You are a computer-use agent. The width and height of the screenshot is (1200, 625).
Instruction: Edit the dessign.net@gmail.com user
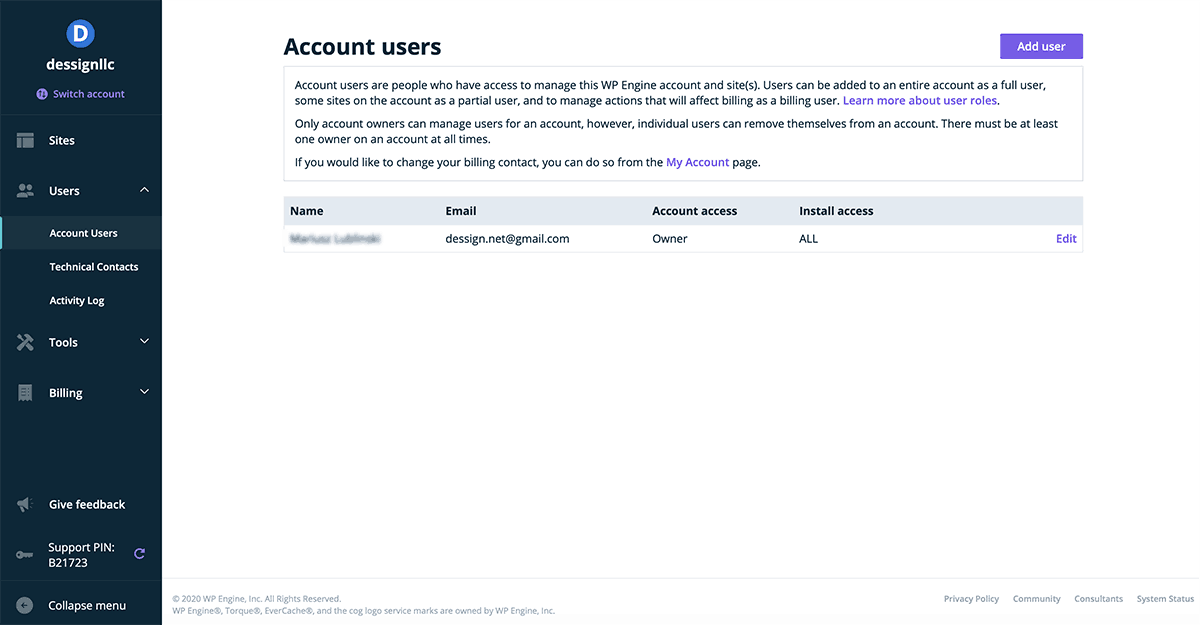pyautogui.click(x=1066, y=239)
